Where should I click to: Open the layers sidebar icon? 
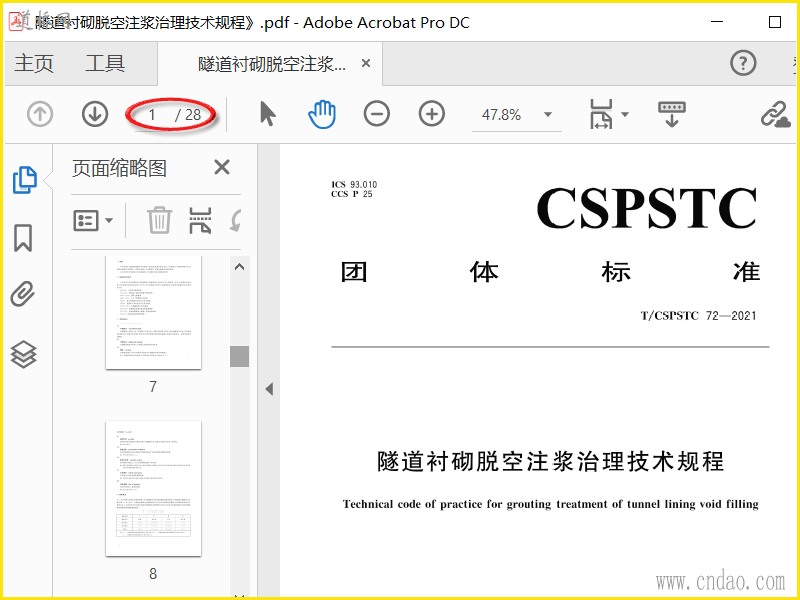[23, 354]
